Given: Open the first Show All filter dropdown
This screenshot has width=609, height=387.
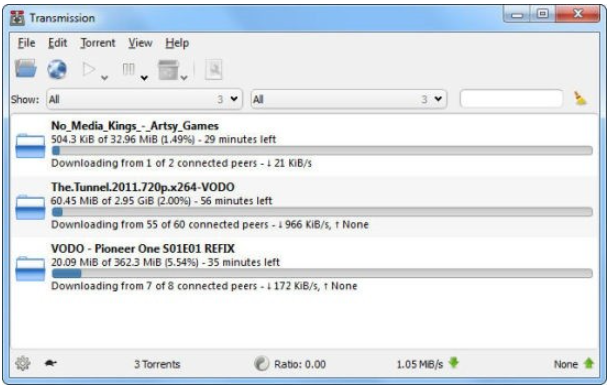Looking at the screenshot, I should 144,99.
